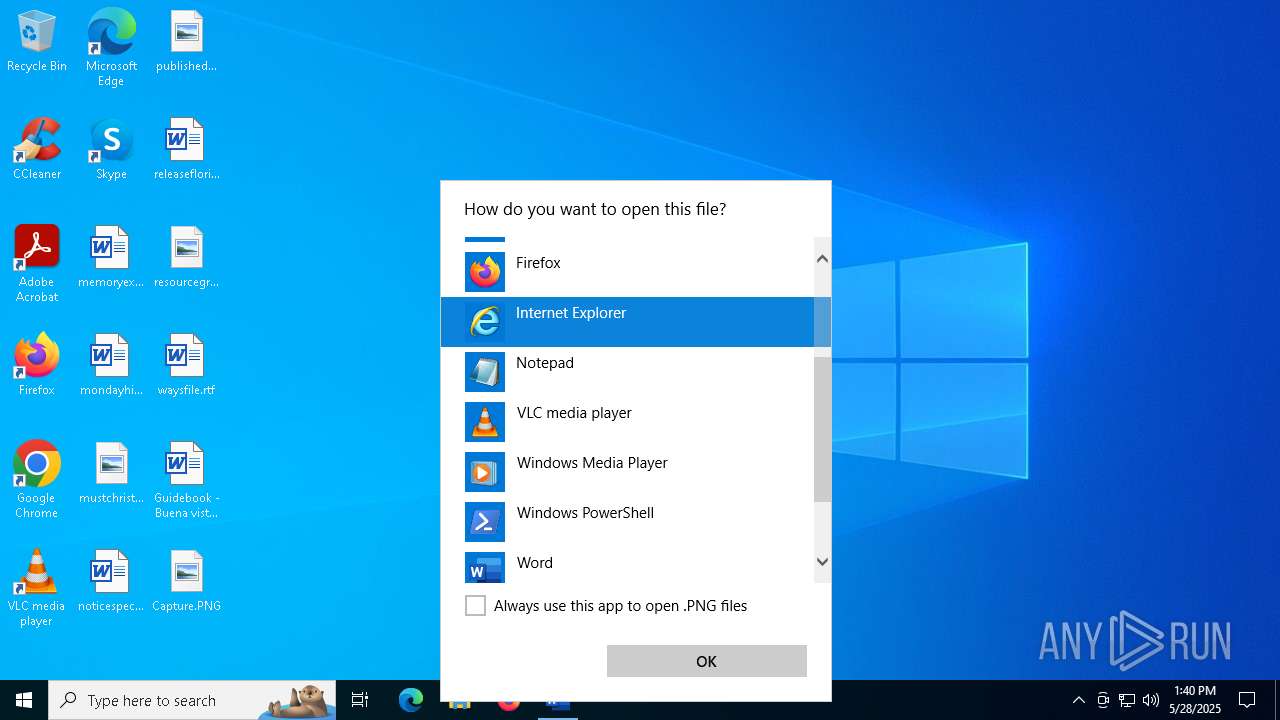
Task: Select the Recycle Bin desktop icon
Action: 37,42
